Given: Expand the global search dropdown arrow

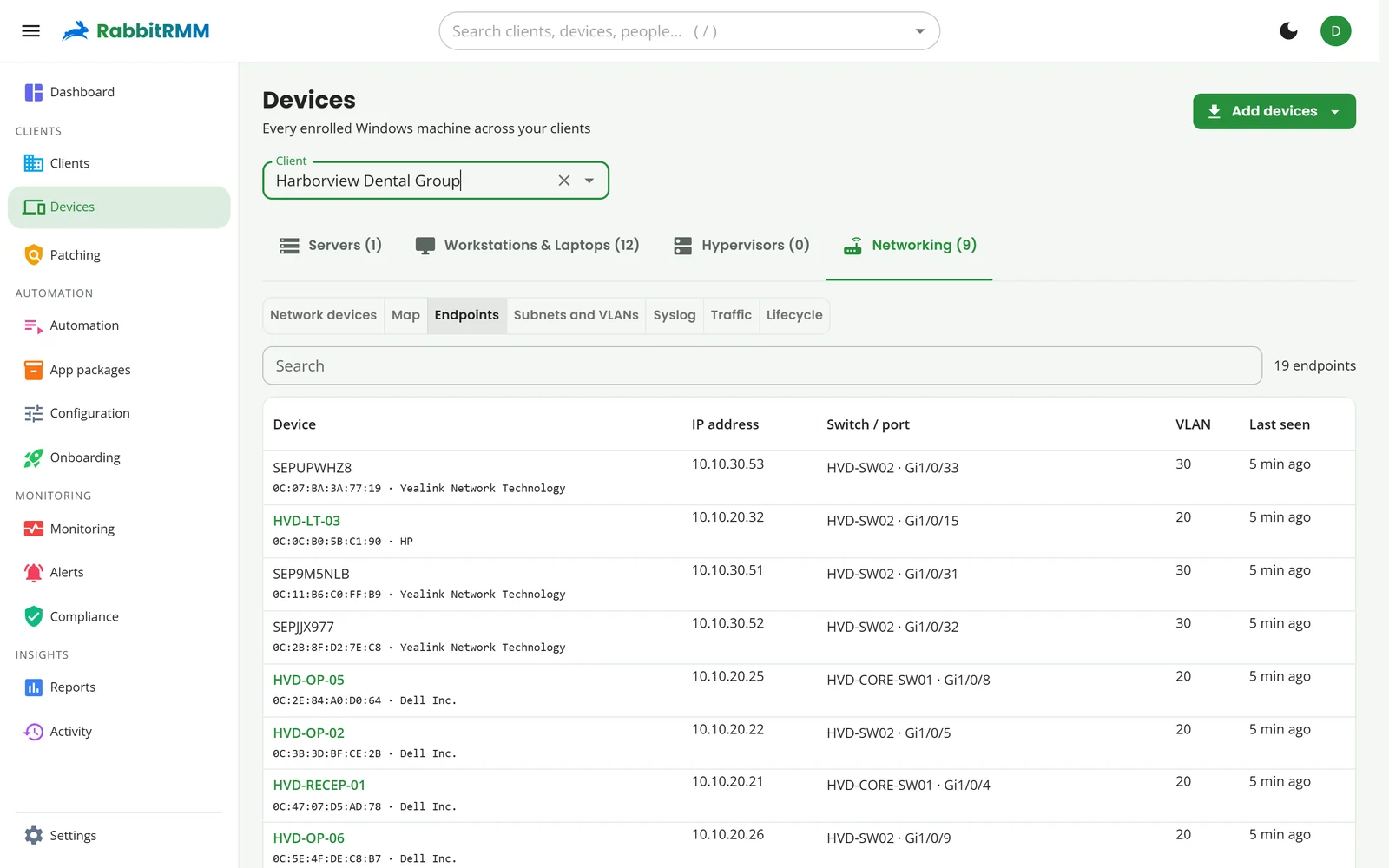Looking at the screenshot, I should click(919, 31).
